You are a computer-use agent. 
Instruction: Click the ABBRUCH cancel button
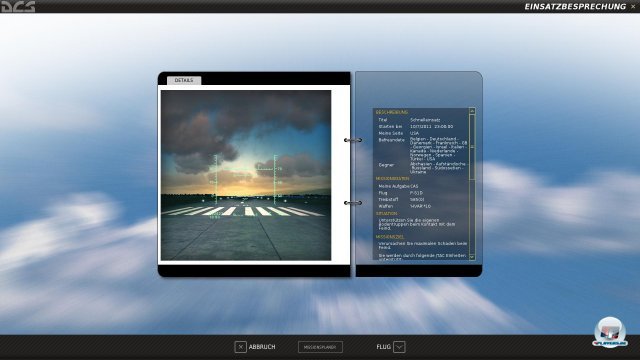point(255,347)
